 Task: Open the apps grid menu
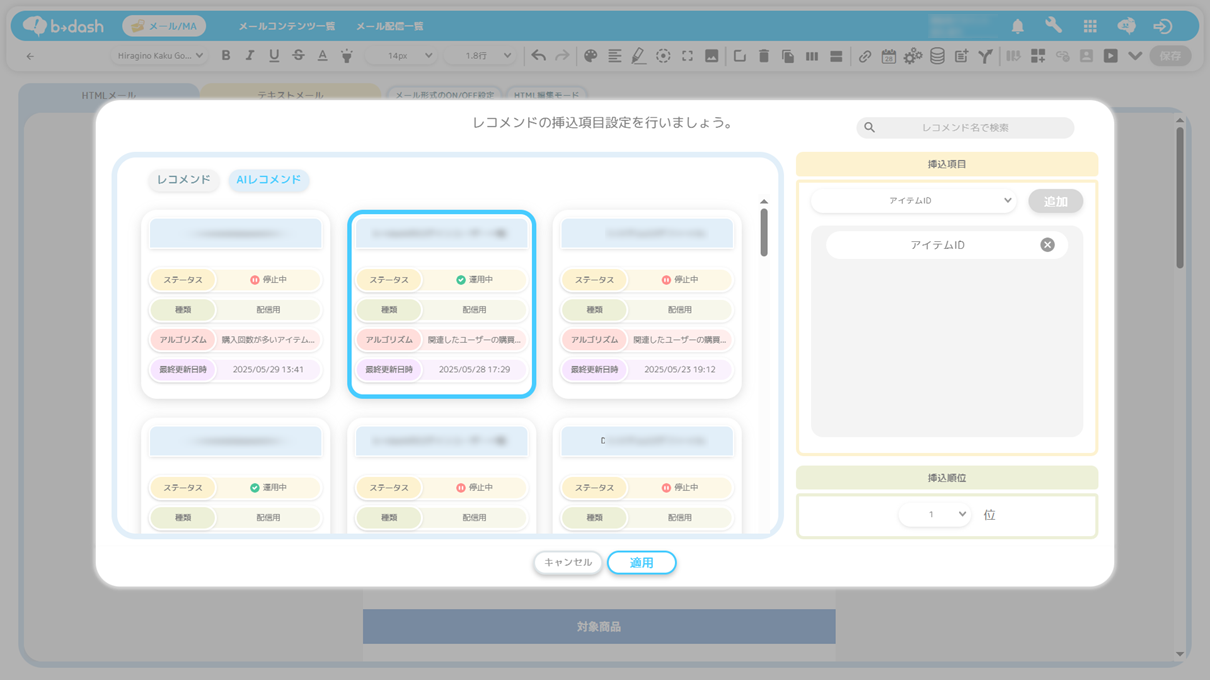pyautogui.click(x=1090, y=26)
